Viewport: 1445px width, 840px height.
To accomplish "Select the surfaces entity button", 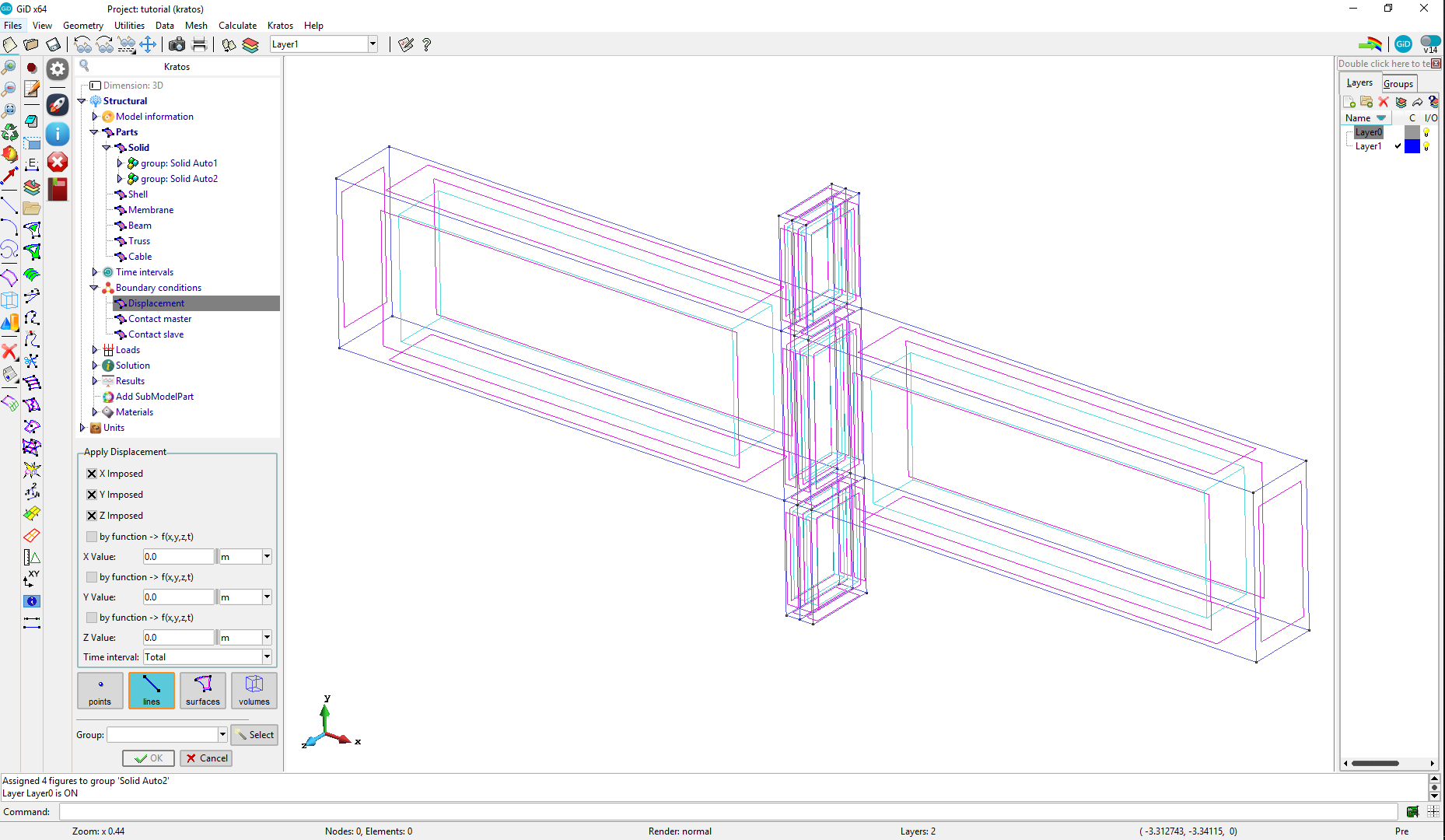I will (203, 691).
